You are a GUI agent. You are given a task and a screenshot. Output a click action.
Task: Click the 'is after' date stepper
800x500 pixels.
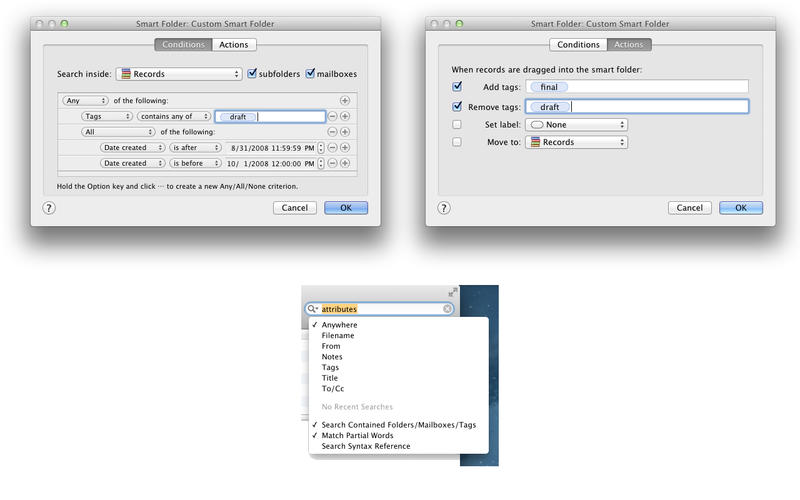click(x=320, y=148)
